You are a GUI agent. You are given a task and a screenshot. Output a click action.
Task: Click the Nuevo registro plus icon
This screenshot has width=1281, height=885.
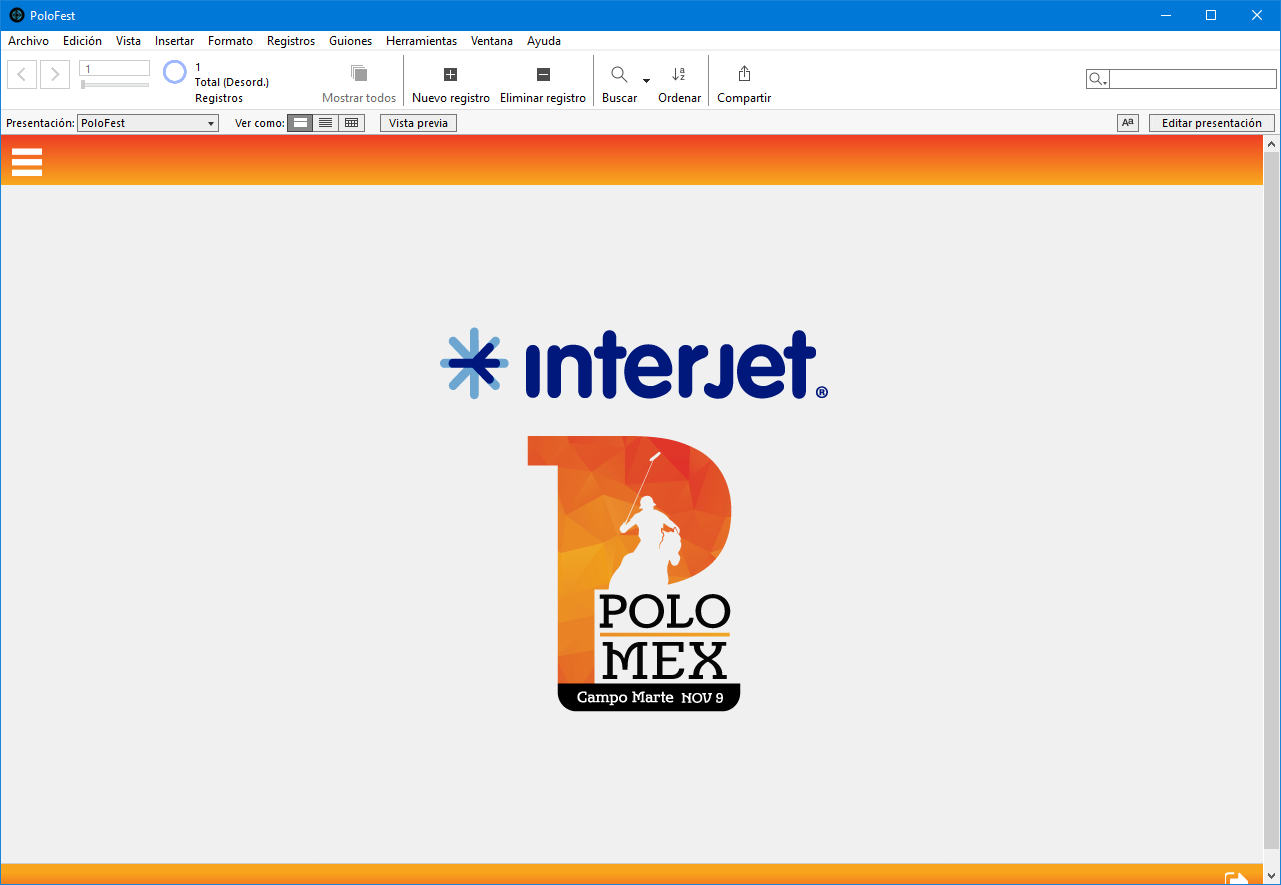tap(450, 74)
